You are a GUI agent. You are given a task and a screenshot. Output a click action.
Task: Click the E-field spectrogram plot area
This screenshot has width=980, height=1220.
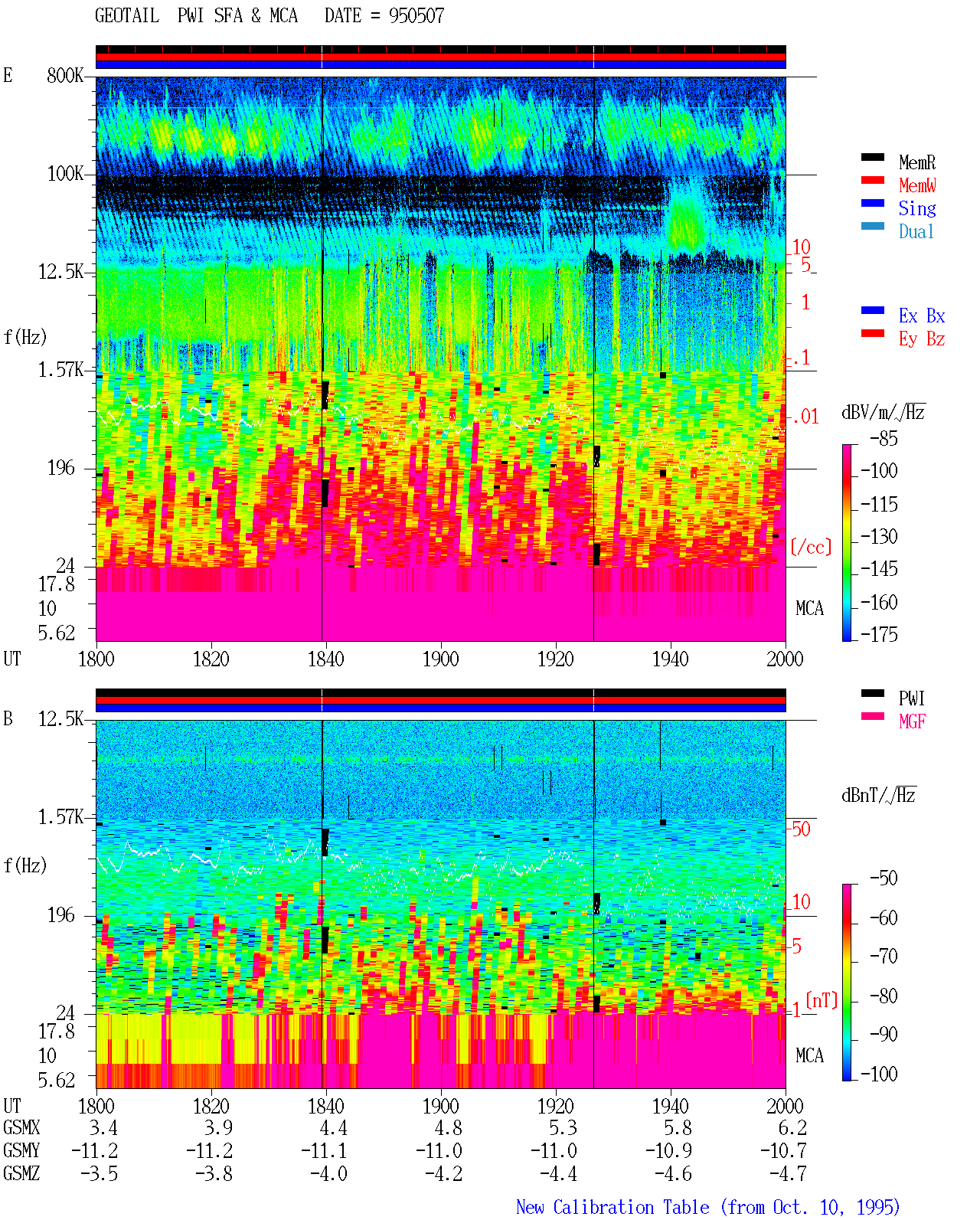click(x=441, y=358)
